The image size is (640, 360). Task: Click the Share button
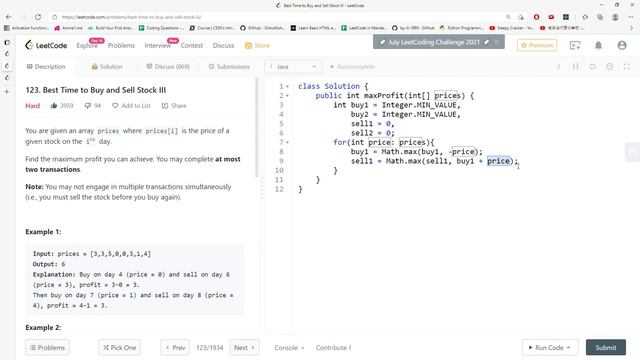[x=174, y=106]
